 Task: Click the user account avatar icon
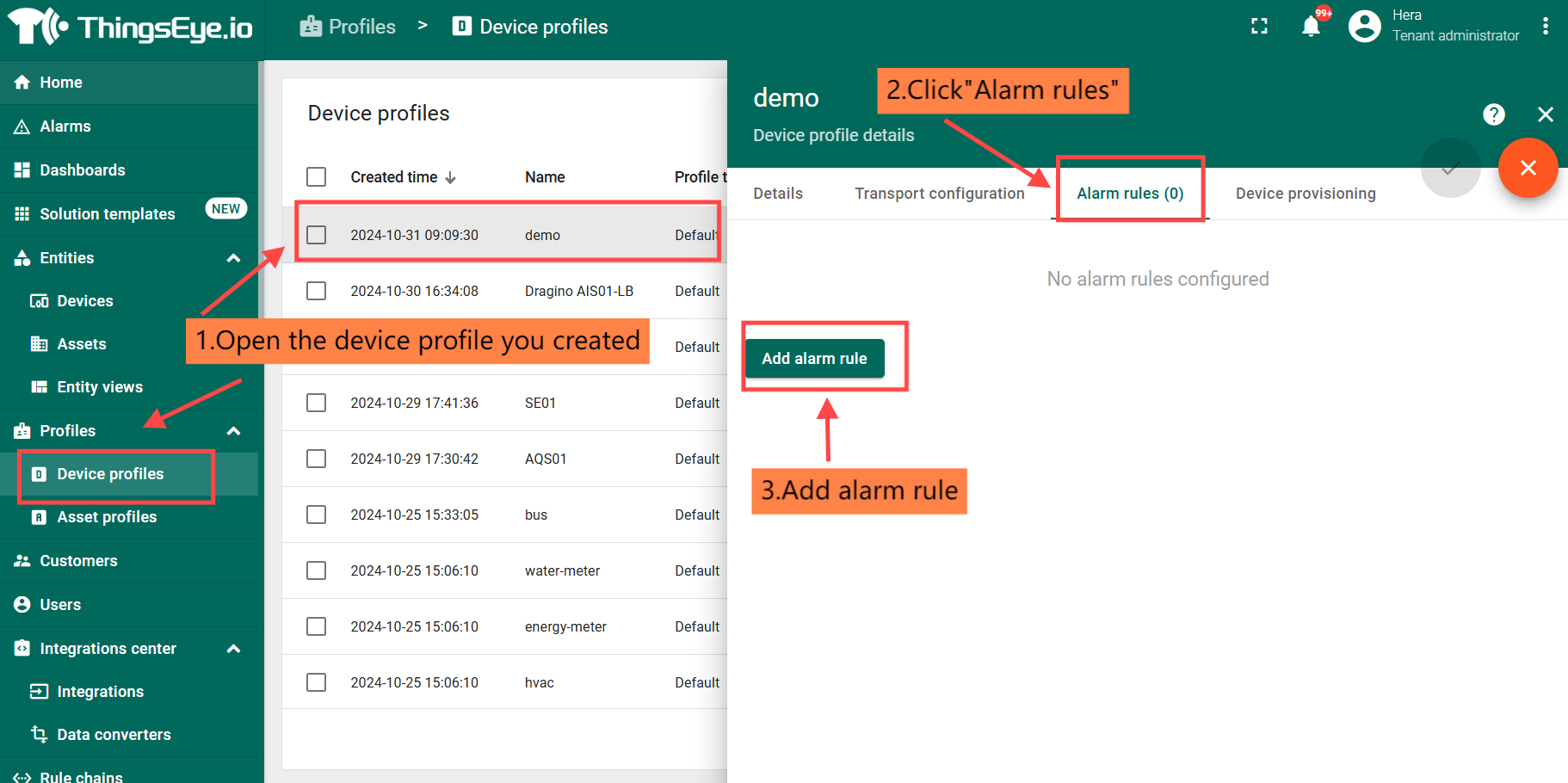pos(1364,26)
